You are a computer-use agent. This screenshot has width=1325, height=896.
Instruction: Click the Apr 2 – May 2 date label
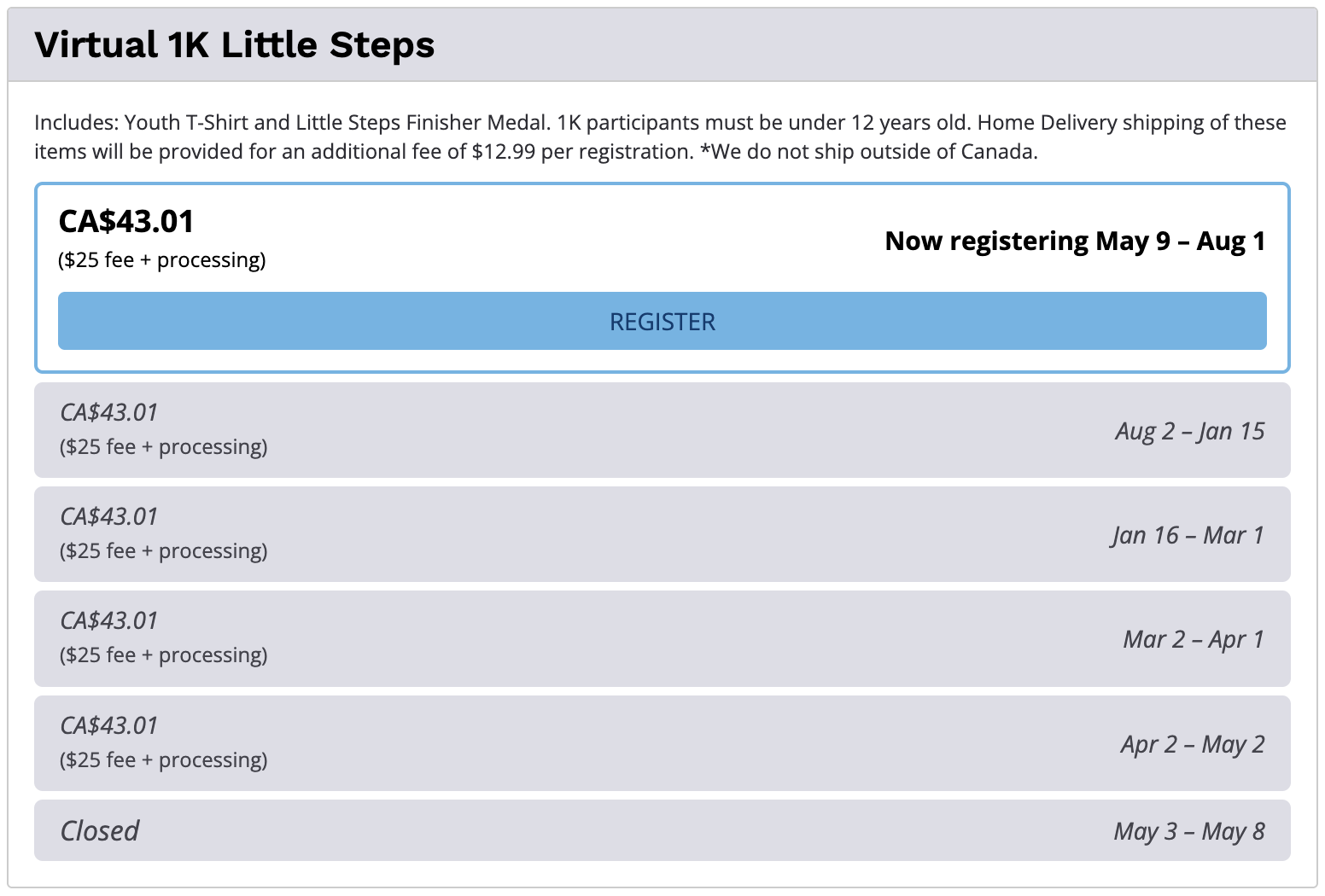coord(1193,744)
